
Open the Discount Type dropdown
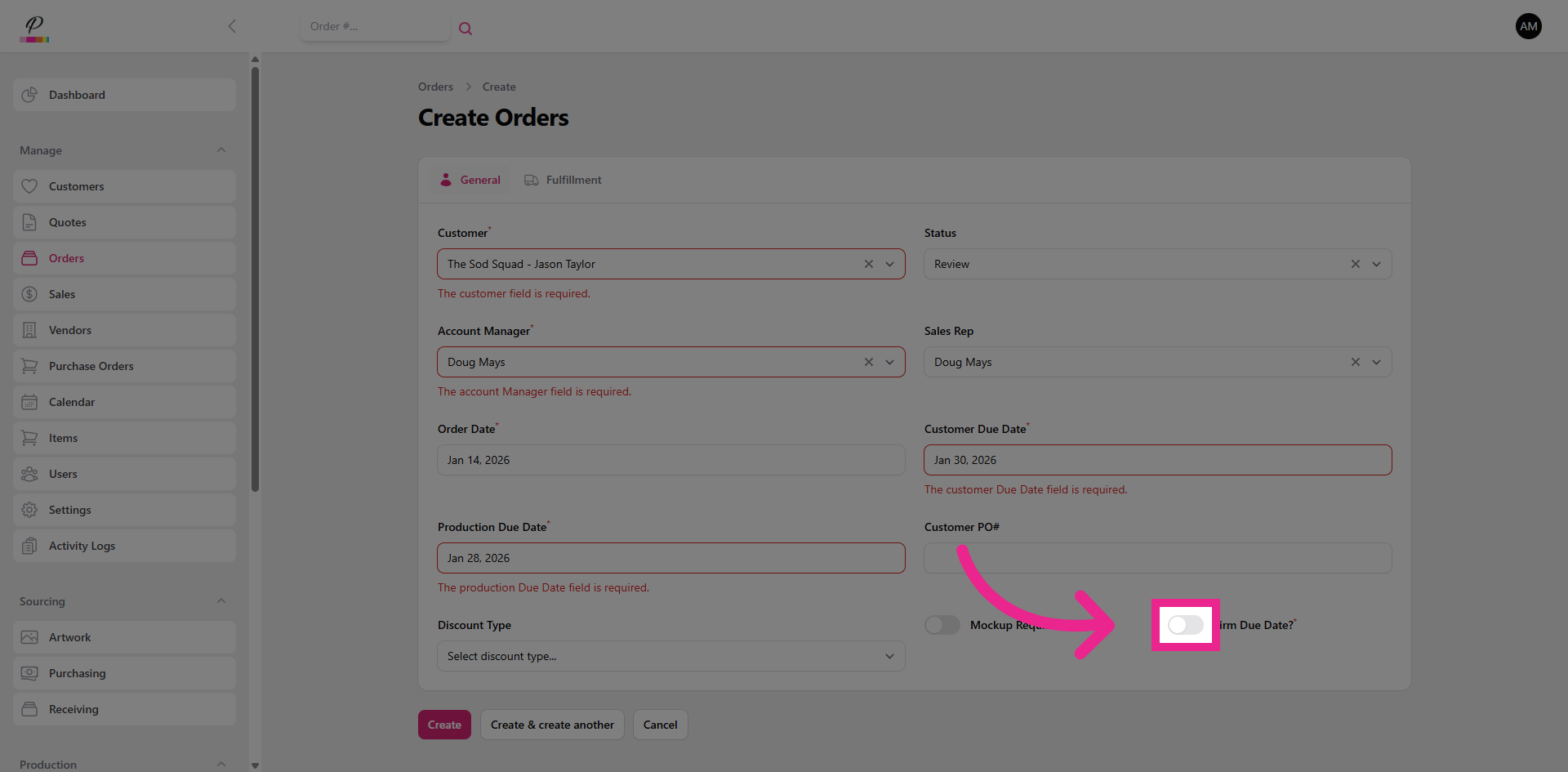coord(670,656)
